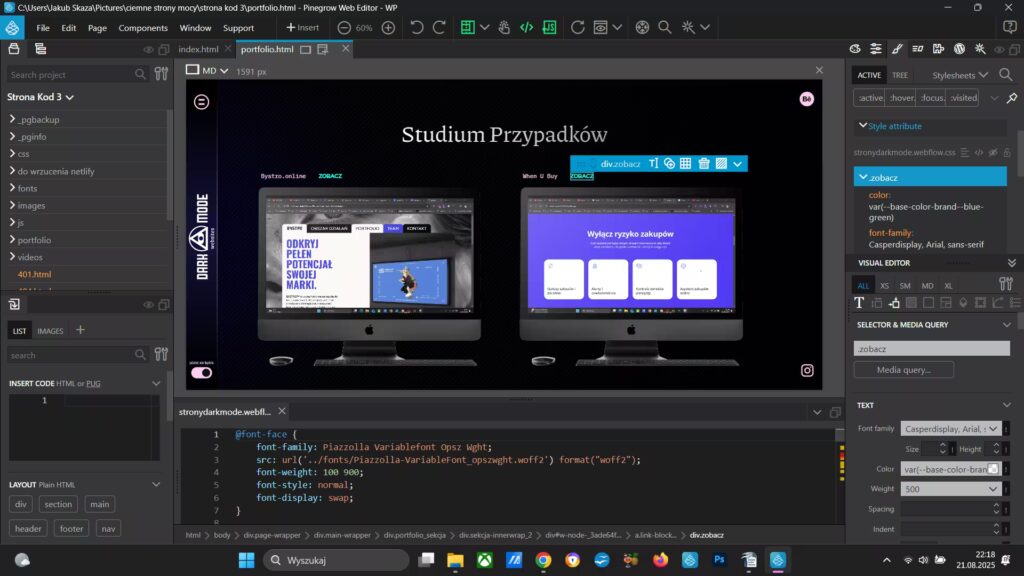The height and width of the screenshot is (576, 1024).
Task: Enable the :visited pseudo-class state
Action: [x=963, y=98]
